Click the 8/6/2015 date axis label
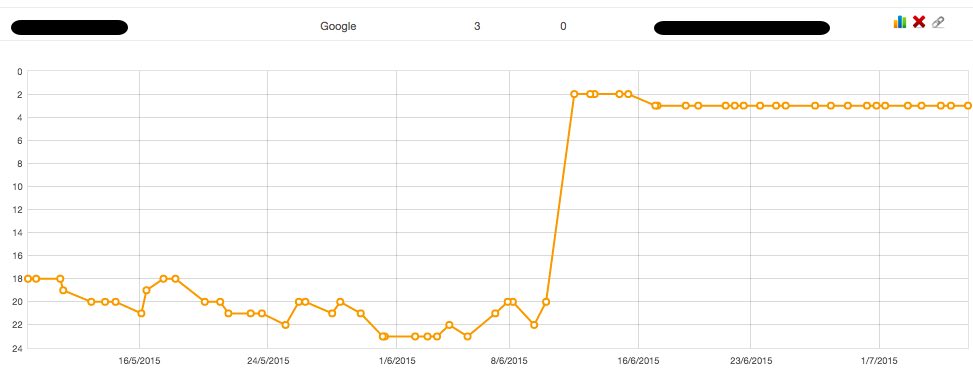This screenshot has height=381, width=973. click(509, 361)
